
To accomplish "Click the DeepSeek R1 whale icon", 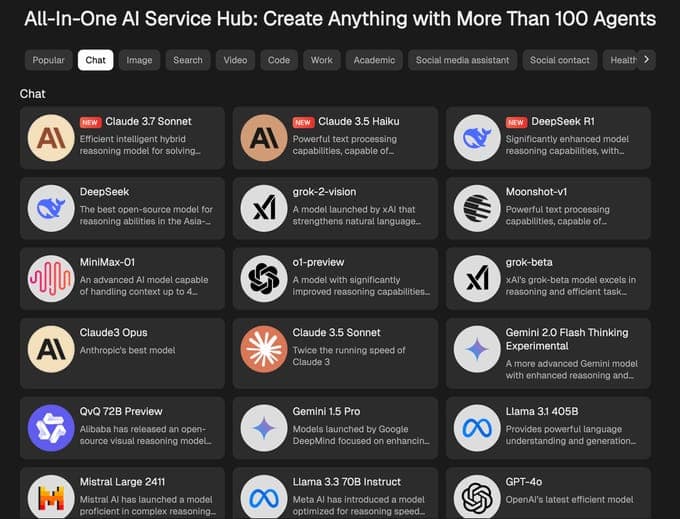I will pyautogui.click(x=477, y=138).
